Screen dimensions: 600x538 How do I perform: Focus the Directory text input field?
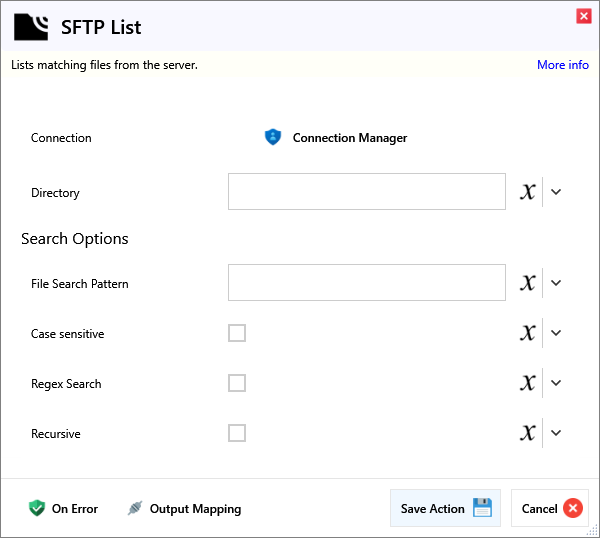coord(366,192)
